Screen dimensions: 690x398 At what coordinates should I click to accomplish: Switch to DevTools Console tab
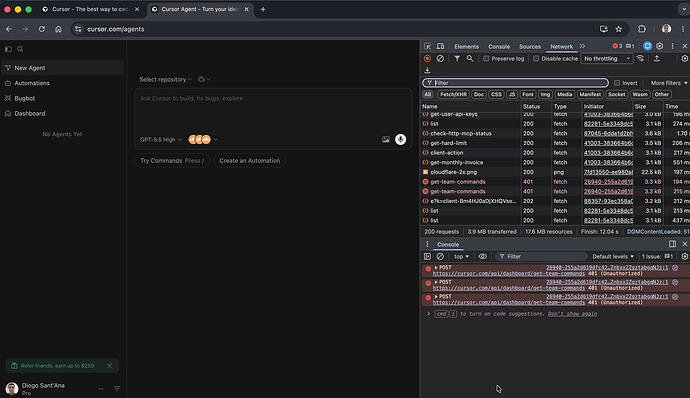[499, 47]
